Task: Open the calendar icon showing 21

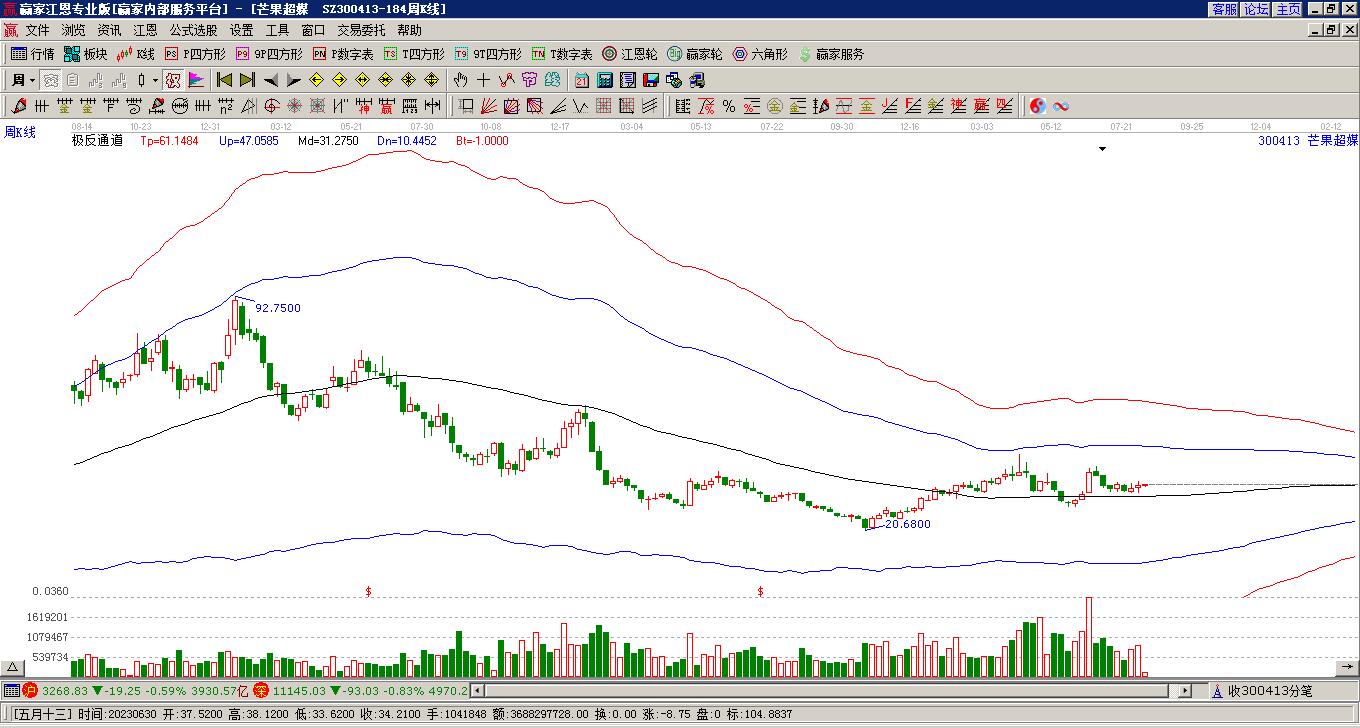Action: coord(581,80)
